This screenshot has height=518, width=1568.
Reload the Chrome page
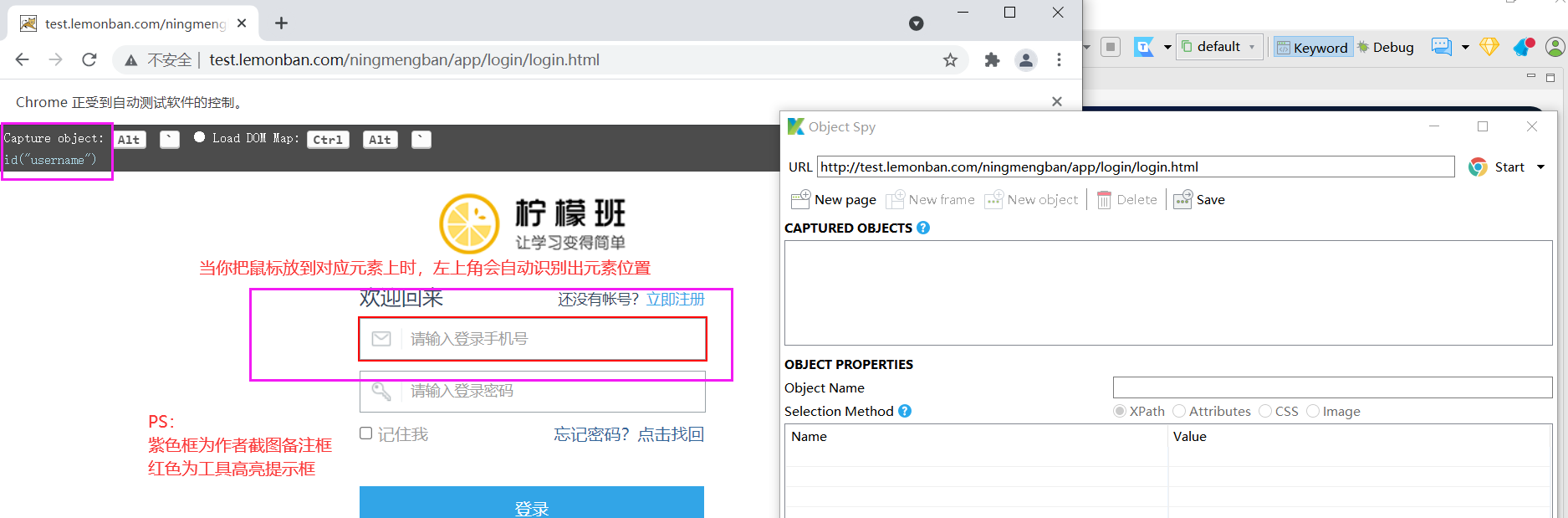[x=89, y=59]
